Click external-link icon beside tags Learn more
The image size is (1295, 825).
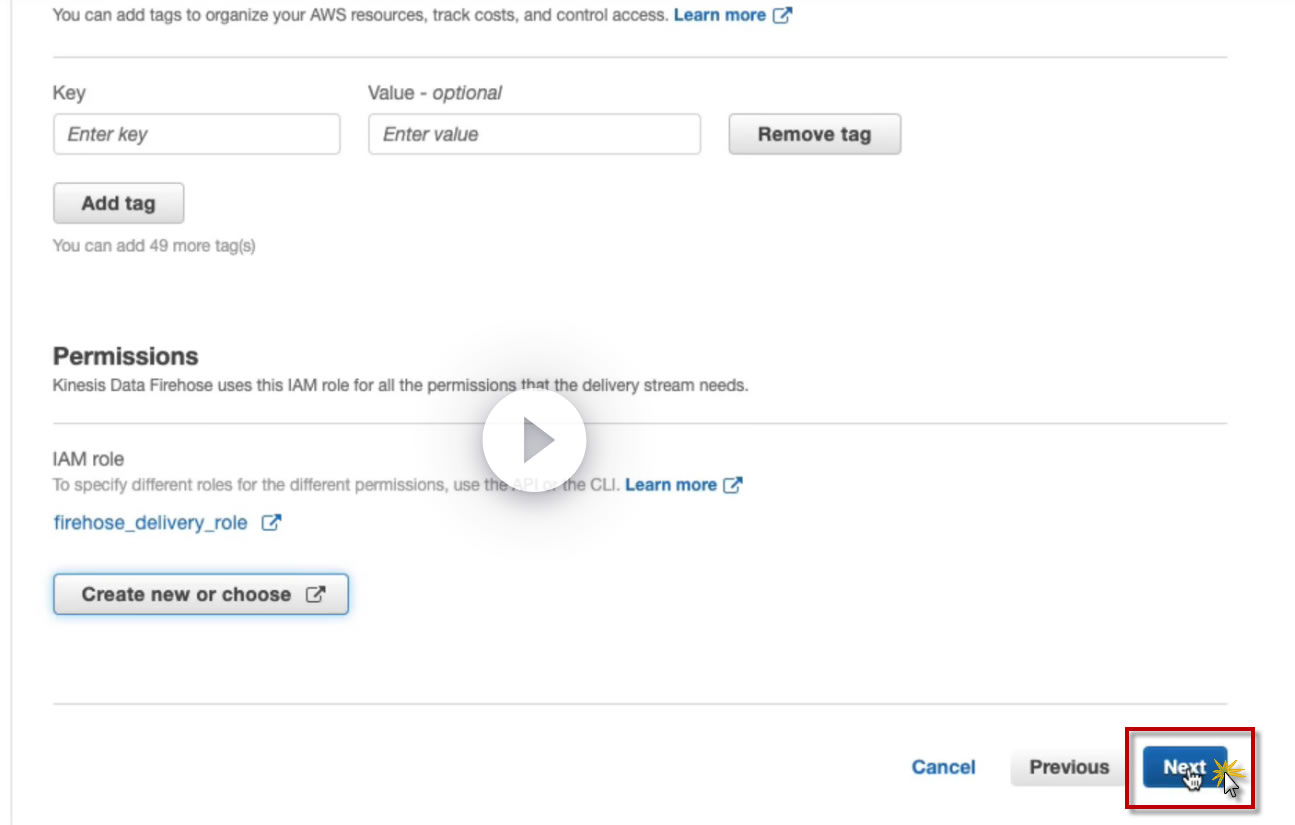tap(782, 16)
